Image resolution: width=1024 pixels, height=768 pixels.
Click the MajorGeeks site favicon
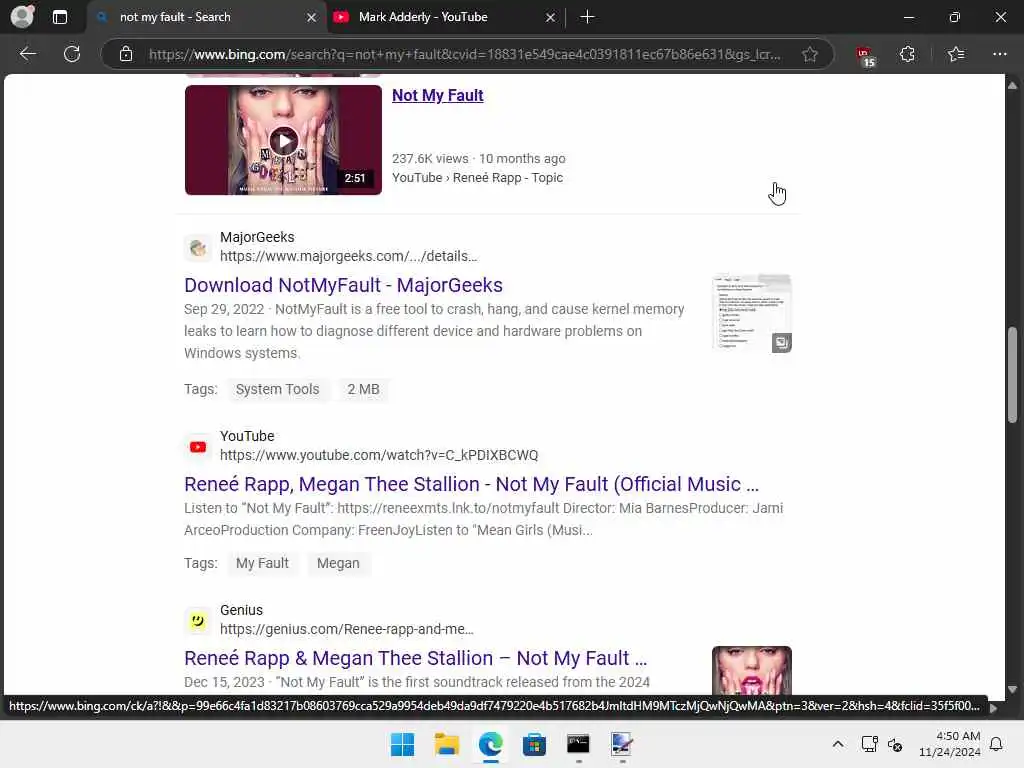pyautogui.click(x=198, y=248)
